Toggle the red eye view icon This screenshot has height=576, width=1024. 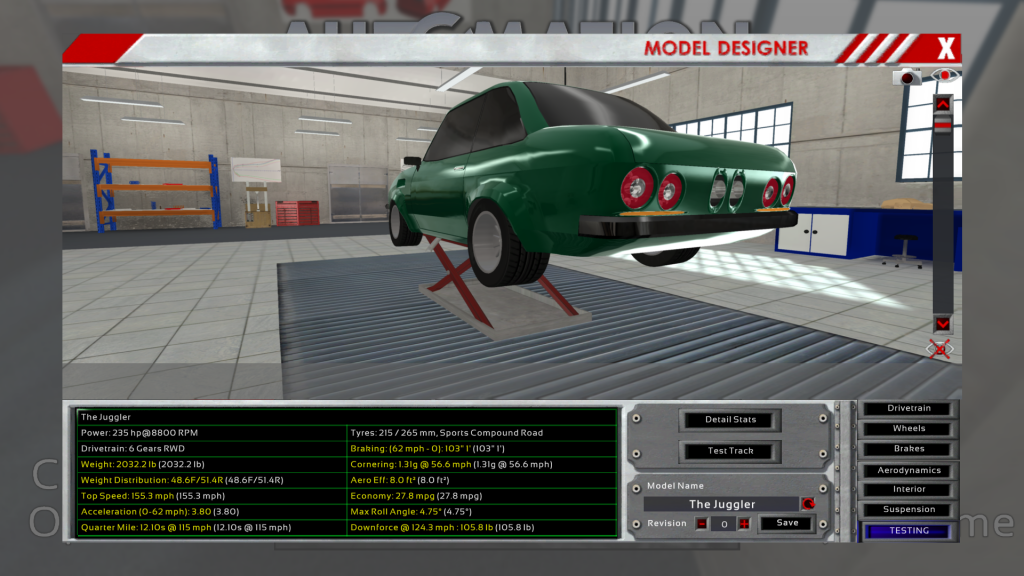point(943,76)
